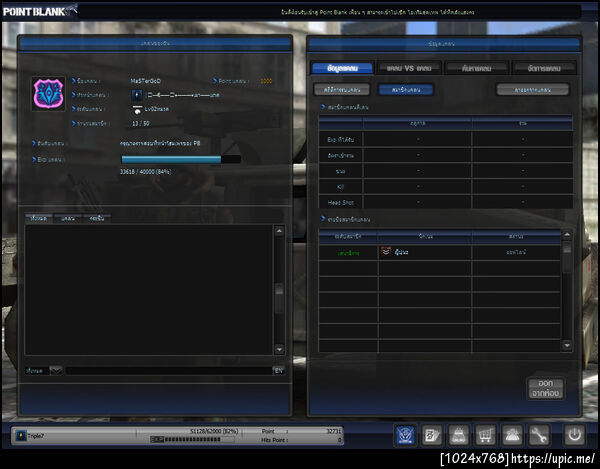Open the chat channel dropdown arrow
The height and width of the screenshot is (469, 600).
[x=56, y=370]
